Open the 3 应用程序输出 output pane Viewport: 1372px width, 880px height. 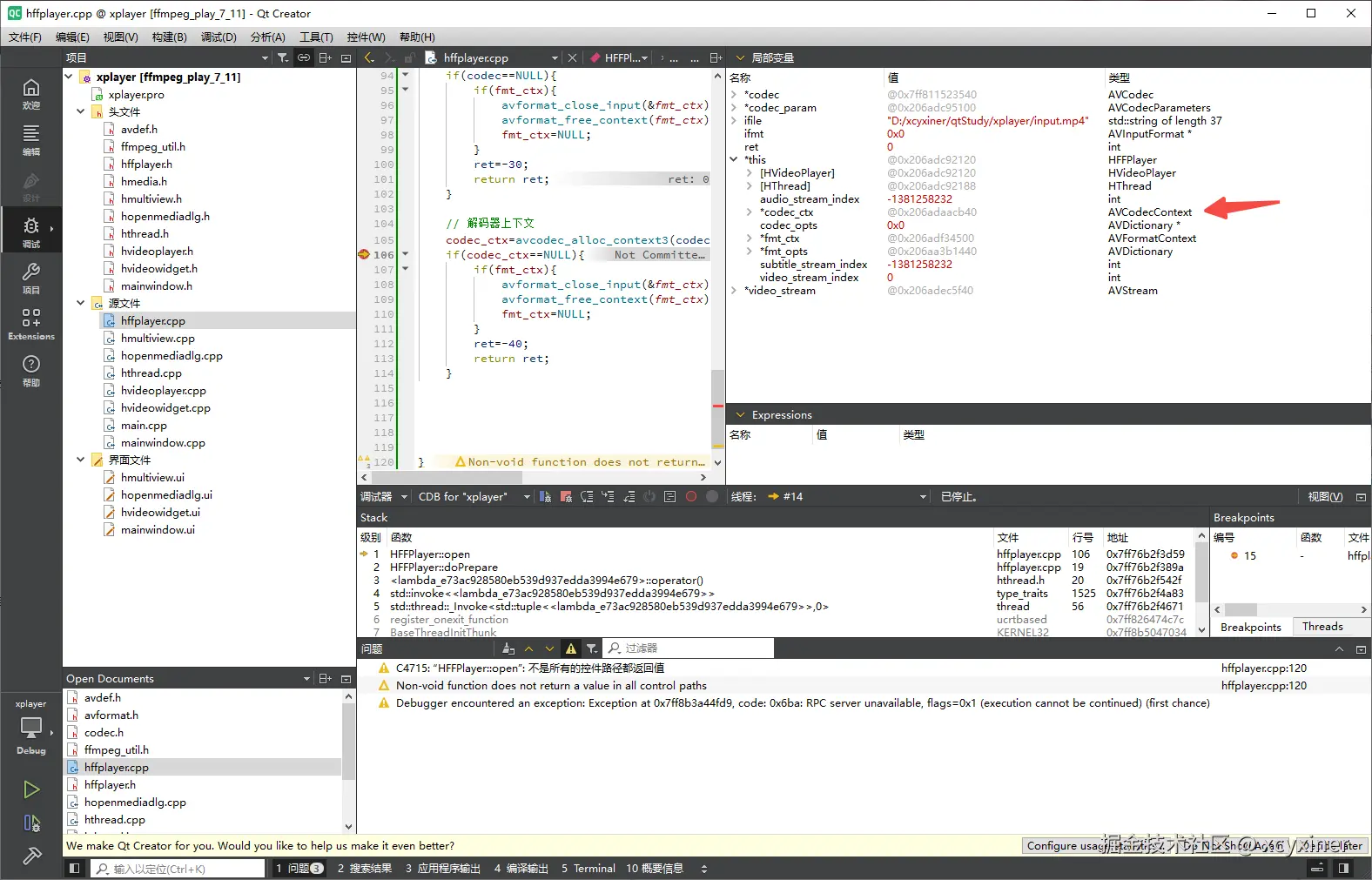(x=442, y=869)
